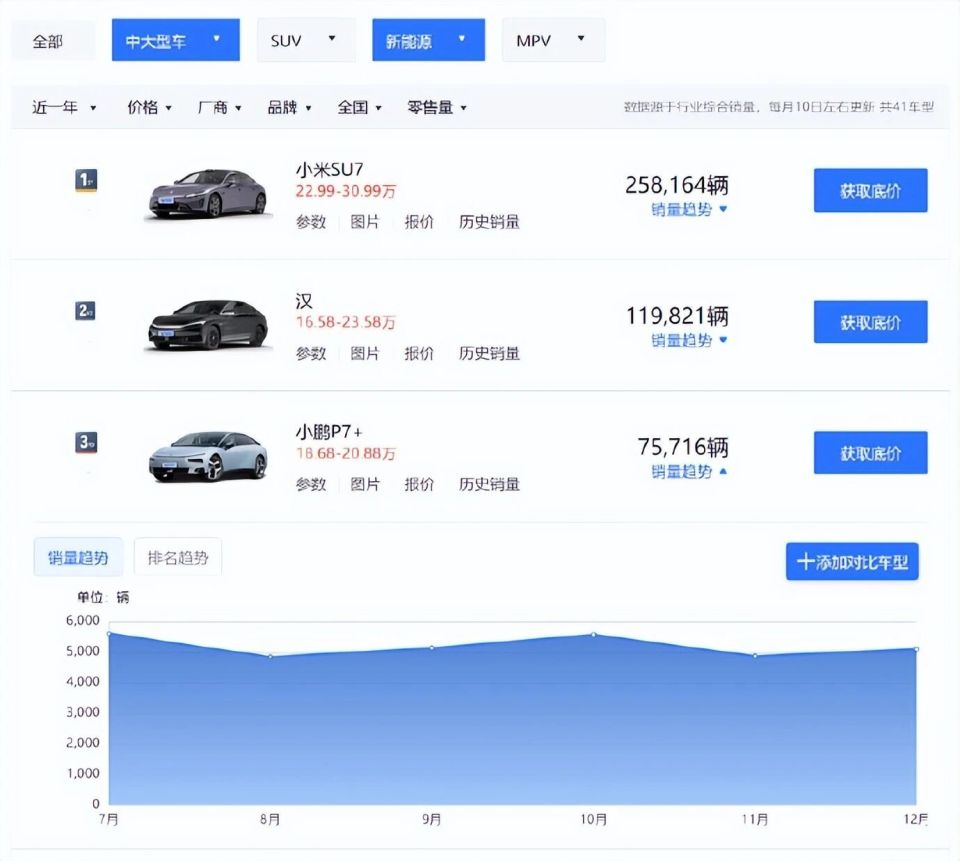Open the 价格 price filter dropdown
This screenshot has width=960, height=861.
pyautogui.click(x=146, y=106)
